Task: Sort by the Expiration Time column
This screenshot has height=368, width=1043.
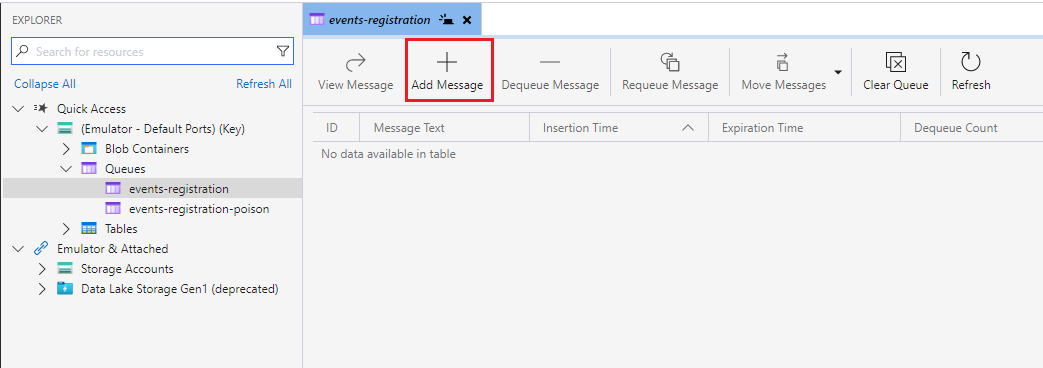Action: coord(804,128)
